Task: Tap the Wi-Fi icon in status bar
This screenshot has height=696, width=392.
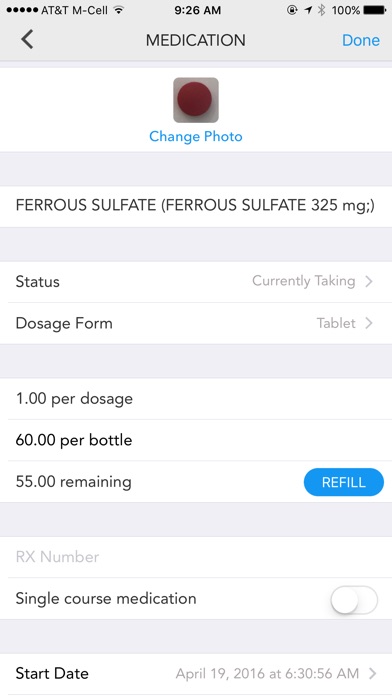Action: click(119, 10)
